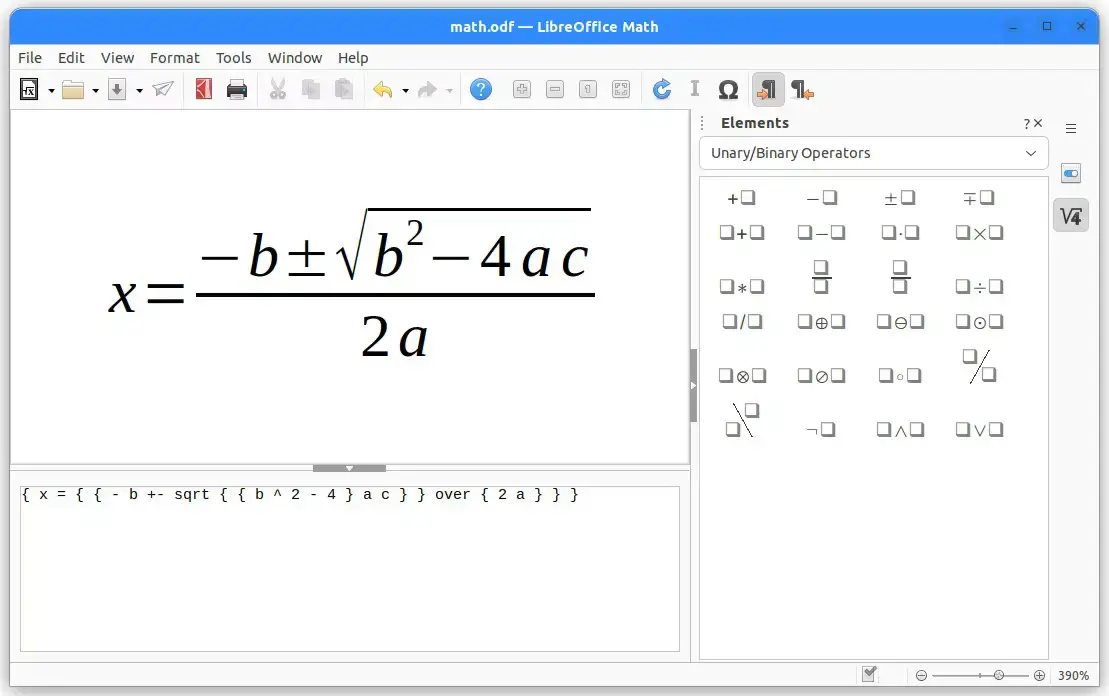The width and height of the screenshot is (1109, 696).
Task: Insert the logical NOT element
Action: (820, 429)
